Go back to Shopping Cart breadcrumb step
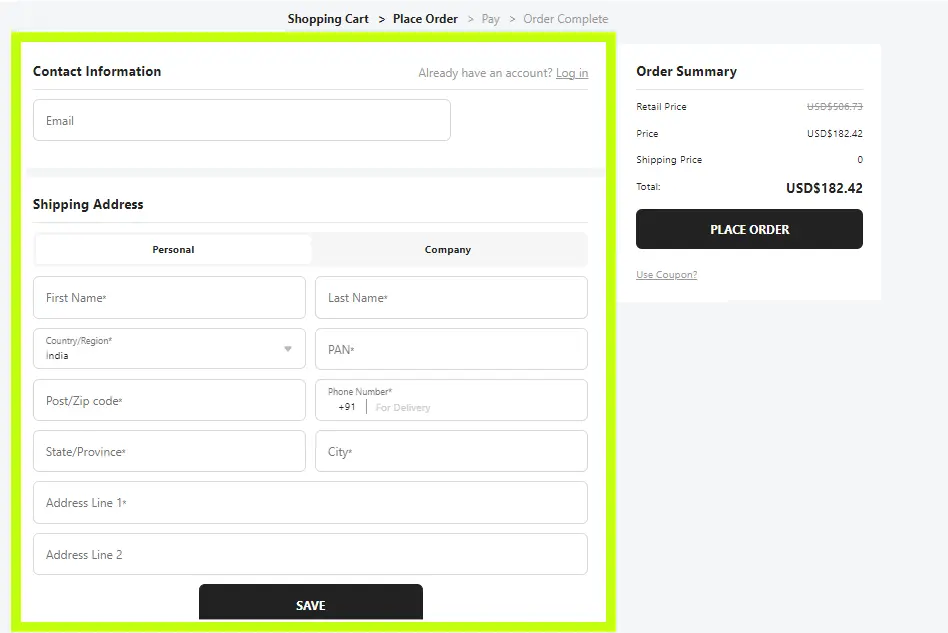 pyautogui.click(x=328, y=19)
